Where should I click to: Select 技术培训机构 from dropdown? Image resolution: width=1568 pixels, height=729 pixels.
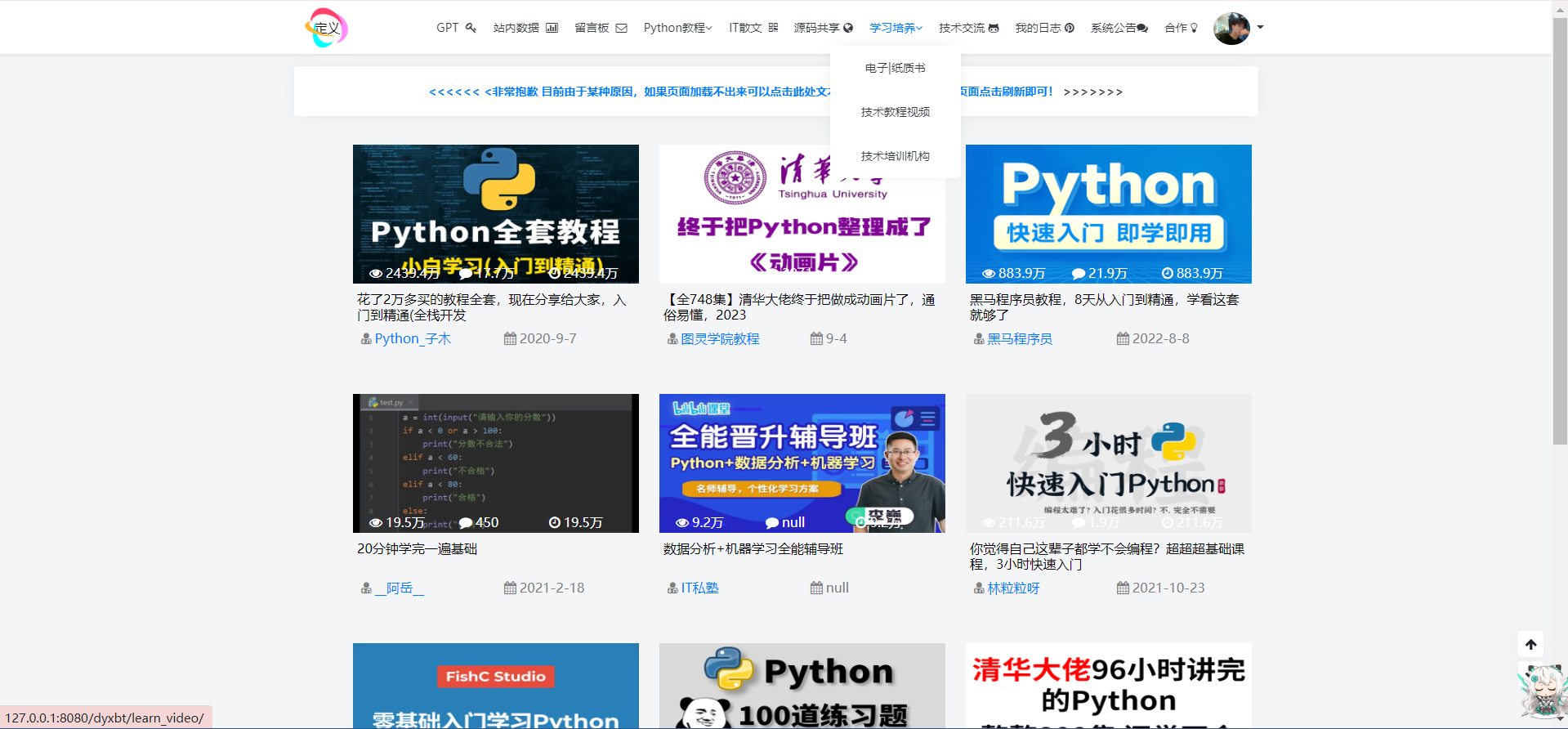pyautogui.click(x=896, y=156)
